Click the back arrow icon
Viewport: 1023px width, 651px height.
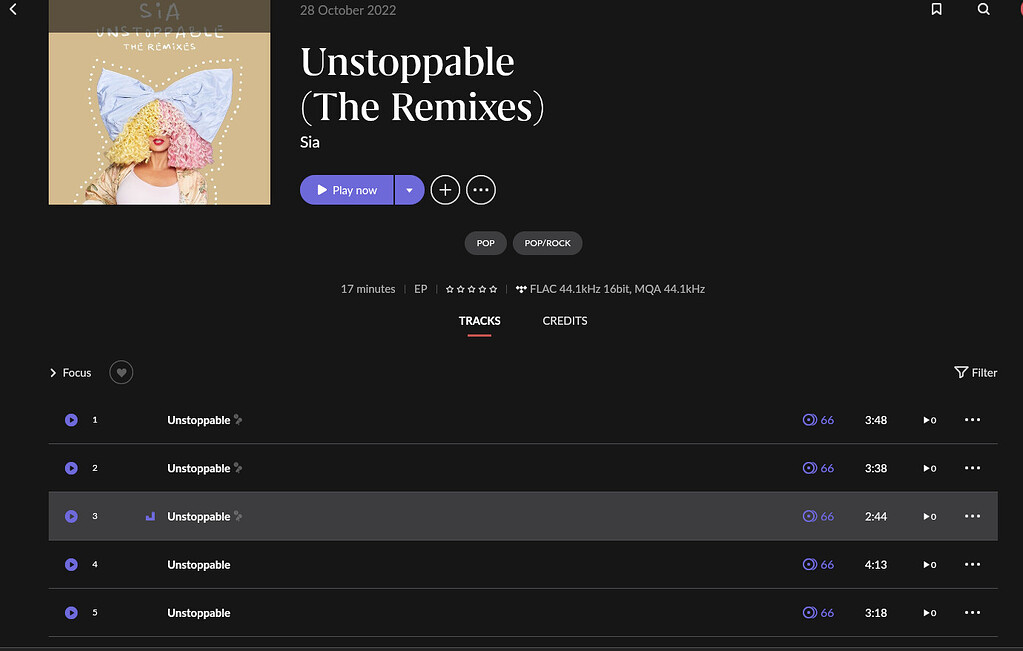[13, 10]
